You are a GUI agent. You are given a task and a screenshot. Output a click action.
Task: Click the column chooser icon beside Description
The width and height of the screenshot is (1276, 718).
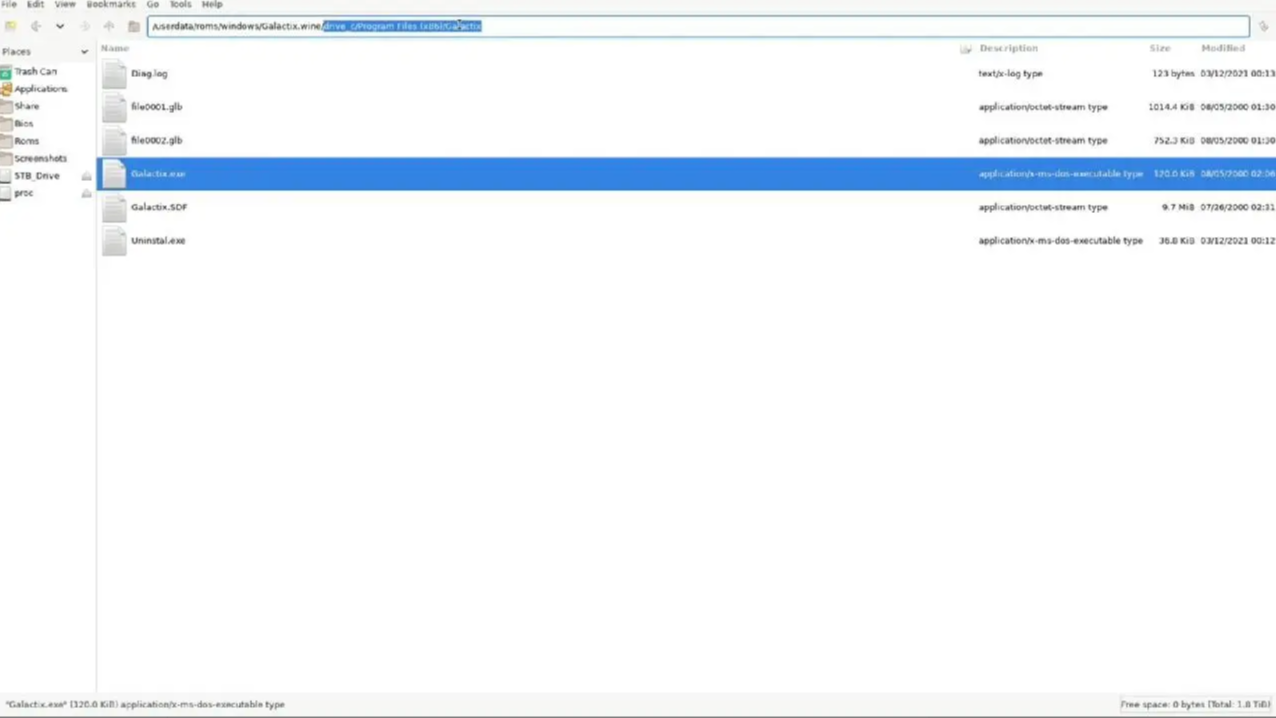966,48
